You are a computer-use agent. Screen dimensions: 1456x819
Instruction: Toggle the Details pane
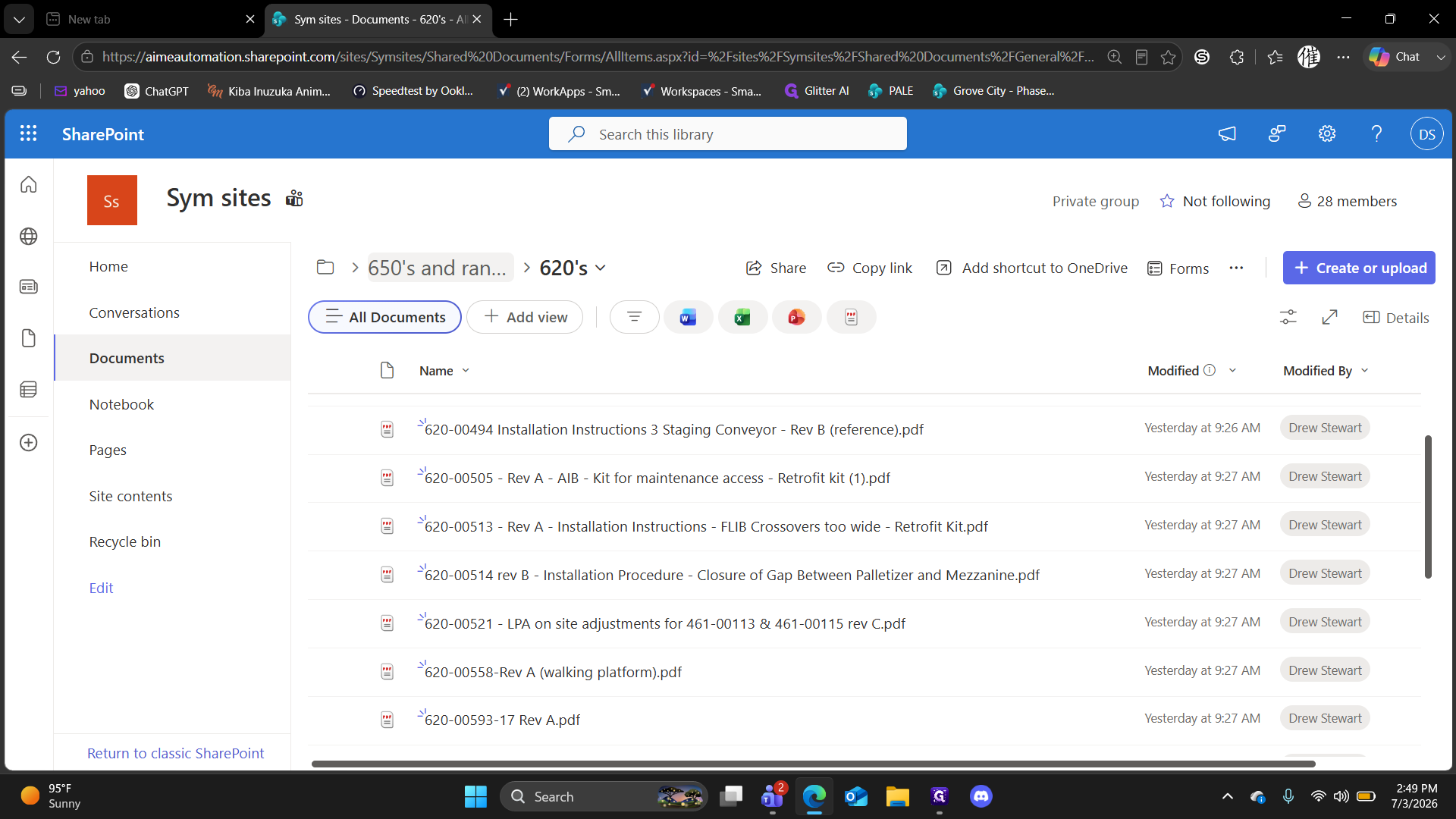click(x=1395, y=318)
